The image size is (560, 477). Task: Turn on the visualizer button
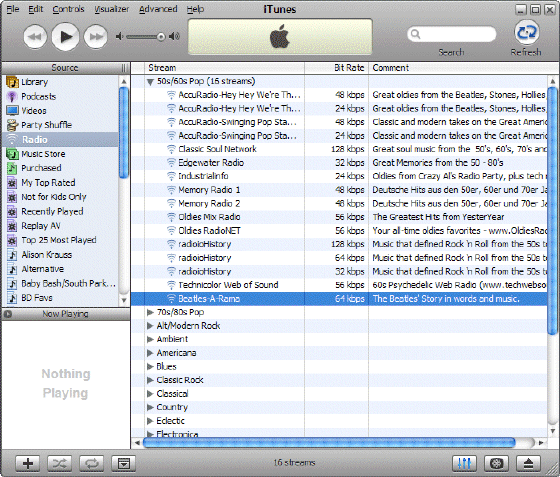click(496, 463)
